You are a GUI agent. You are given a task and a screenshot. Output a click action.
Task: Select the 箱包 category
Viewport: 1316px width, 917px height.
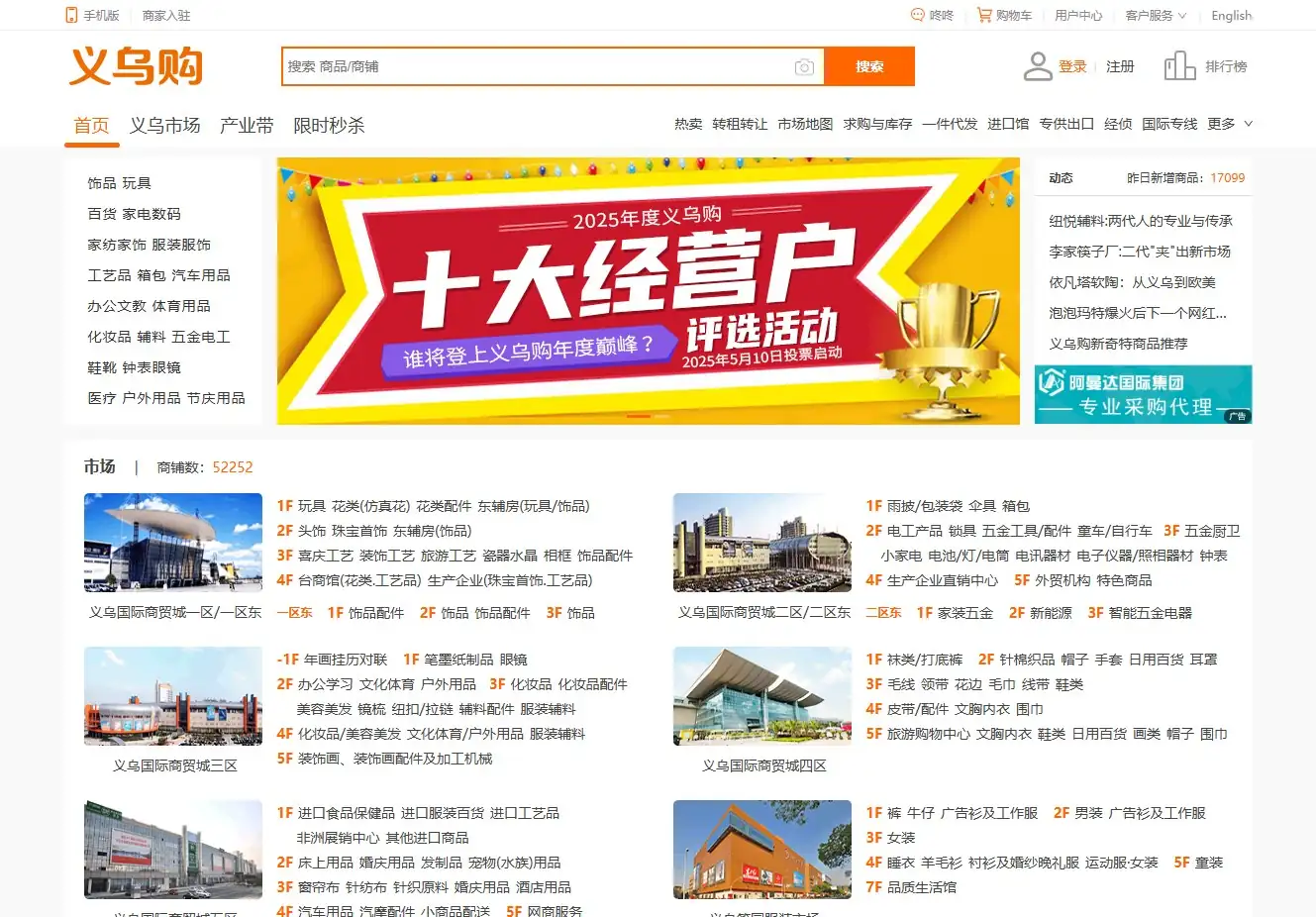click(152, 275)
